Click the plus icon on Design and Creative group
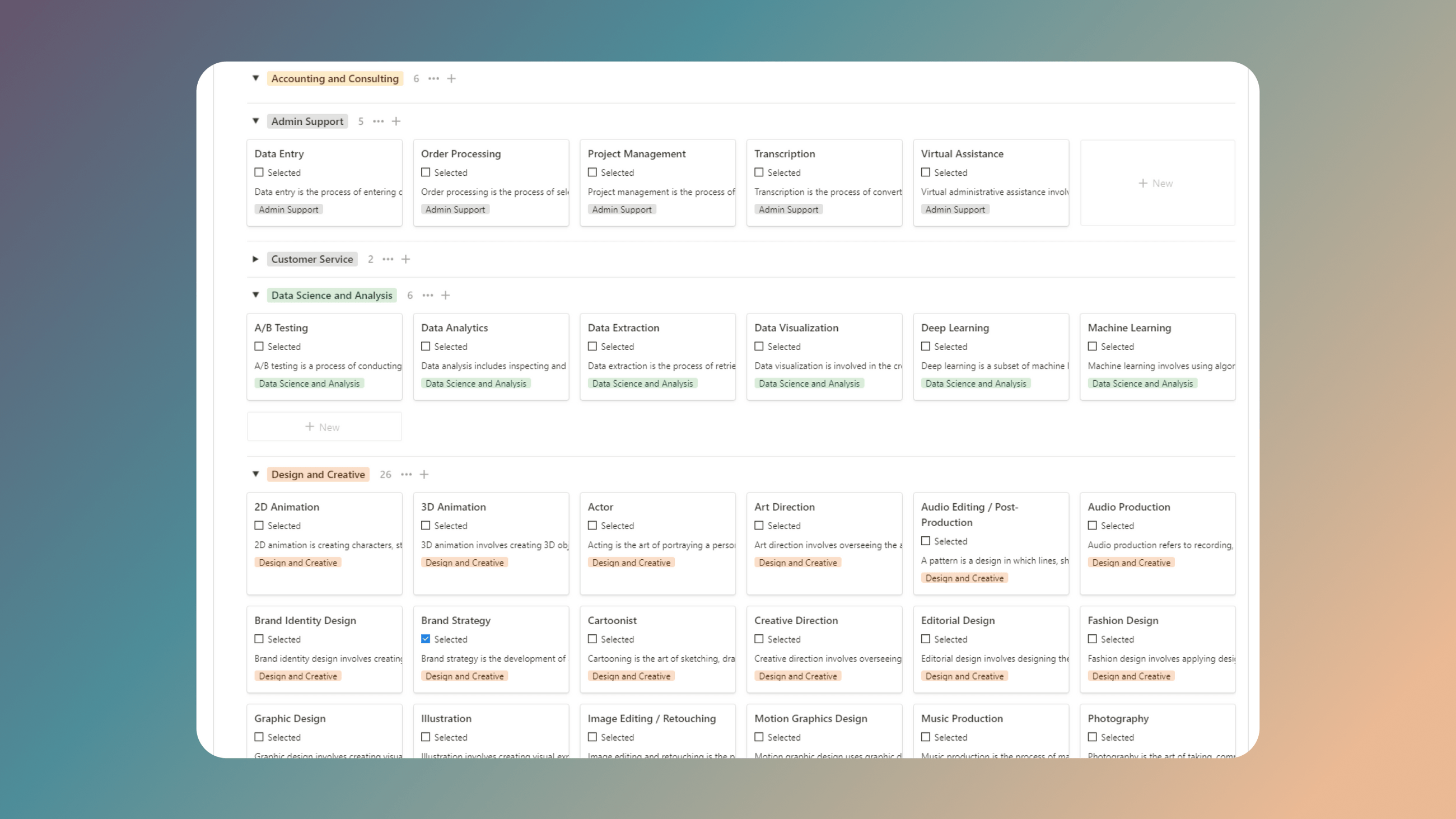Image resolution: width=1456 pixels, height=819 pixels. (424, 474)
